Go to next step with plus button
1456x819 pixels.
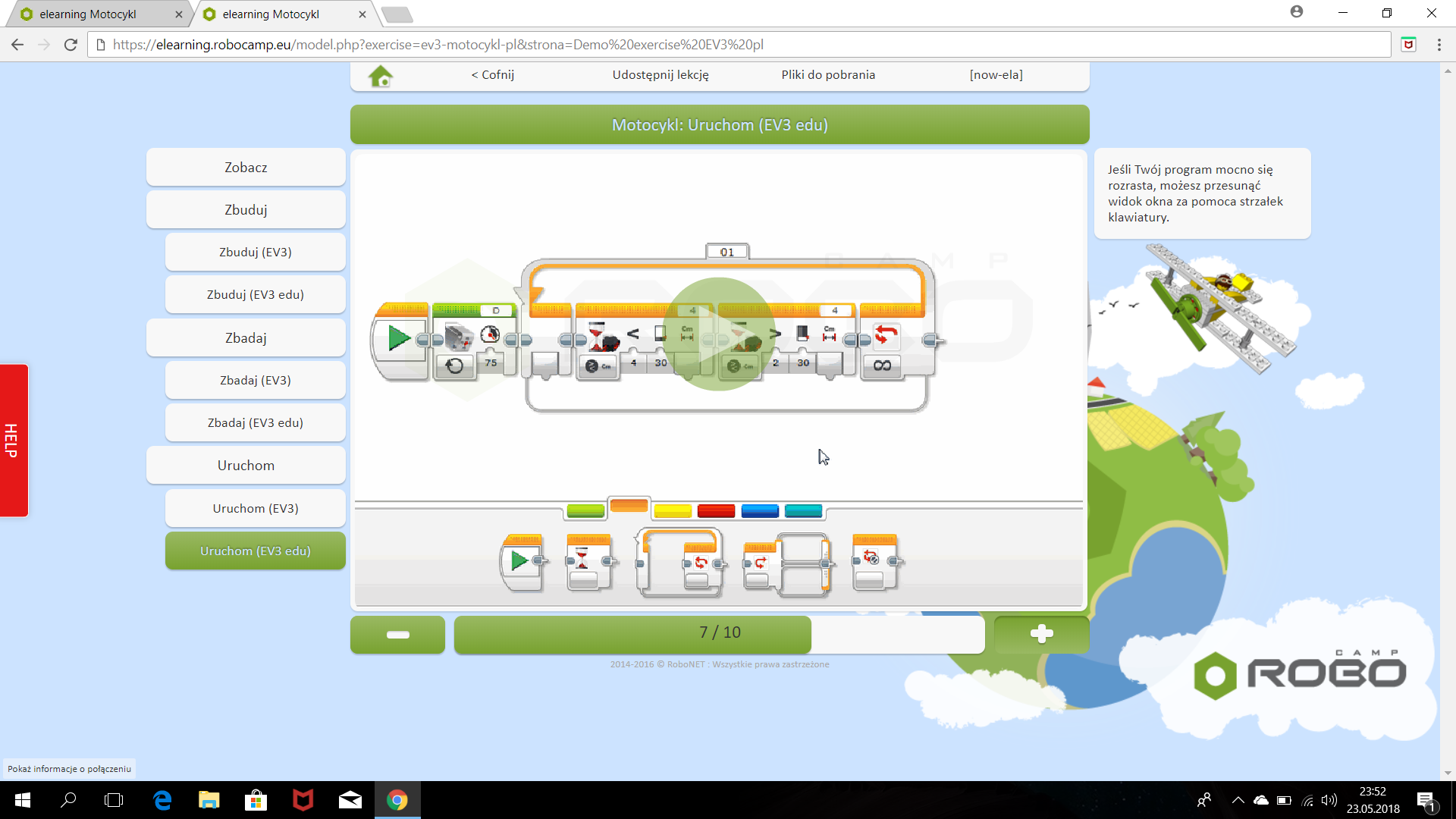click(x=1042, y=635)
